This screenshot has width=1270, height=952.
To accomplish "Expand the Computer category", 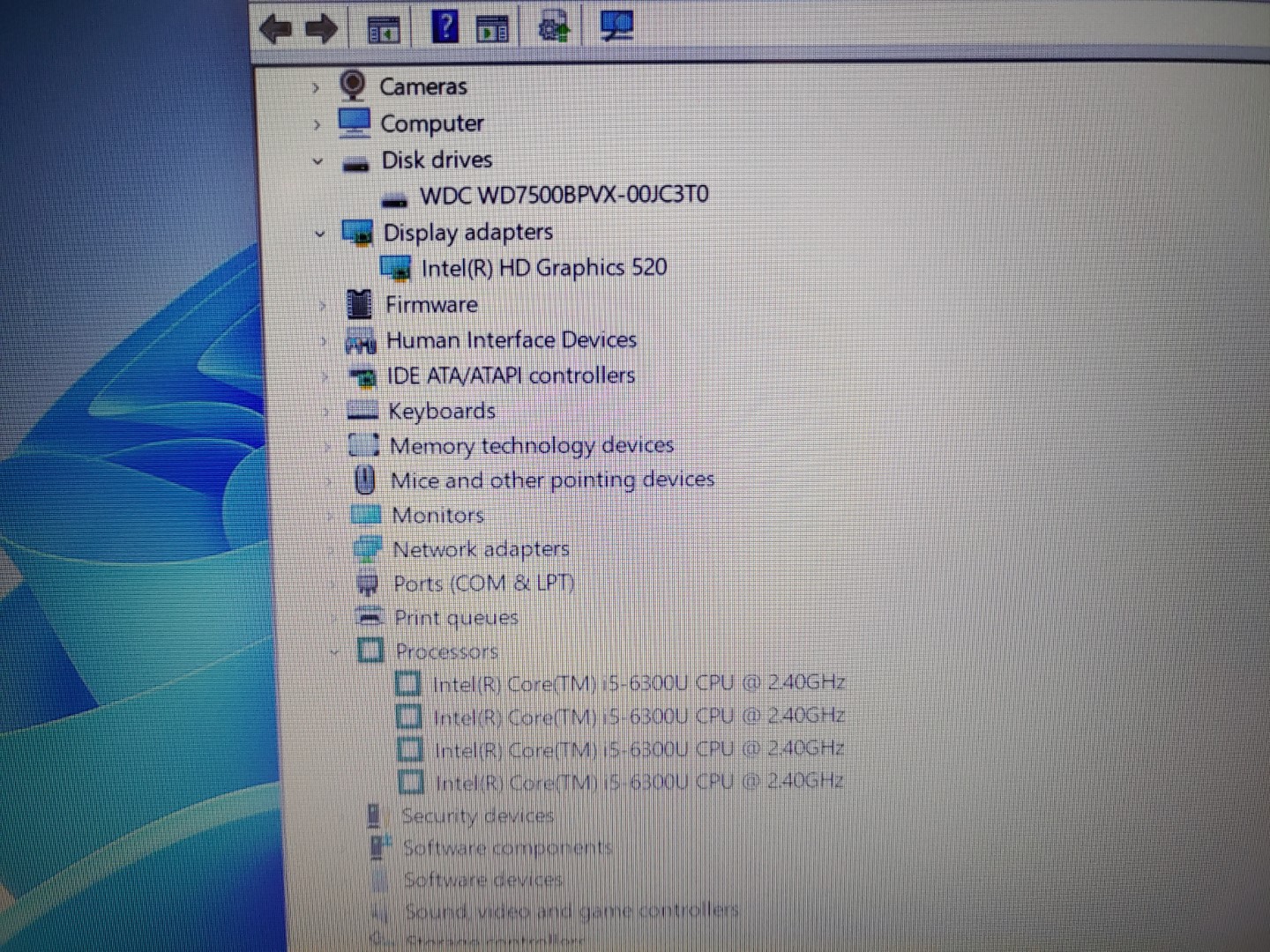I will click(317, 124).
